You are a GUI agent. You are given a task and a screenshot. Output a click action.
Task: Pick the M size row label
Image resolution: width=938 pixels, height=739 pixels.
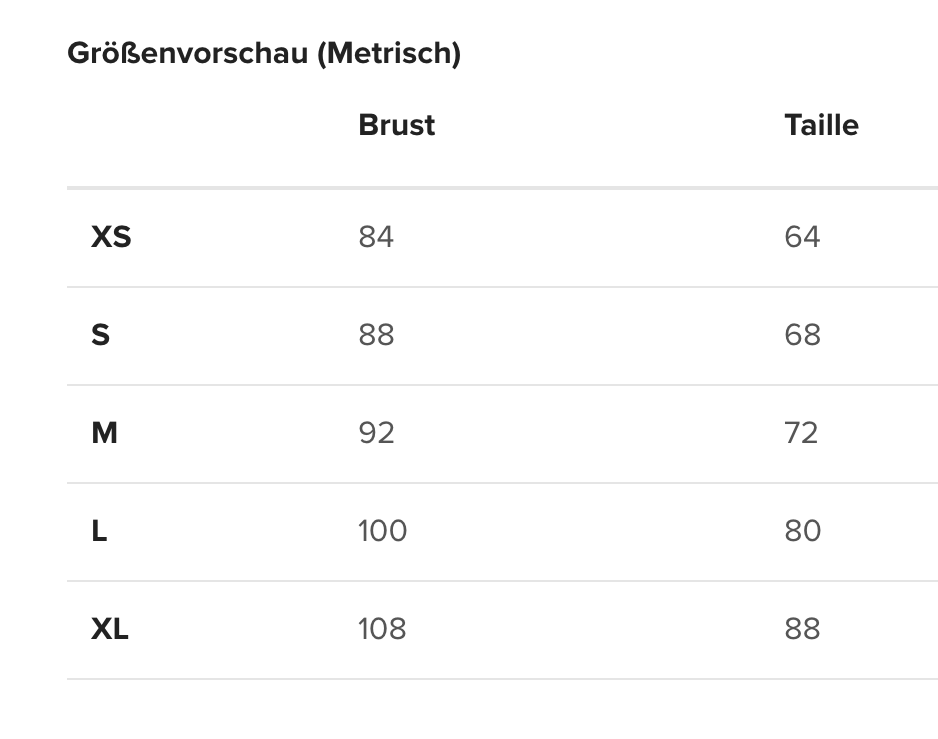click(x=104, y=433)
